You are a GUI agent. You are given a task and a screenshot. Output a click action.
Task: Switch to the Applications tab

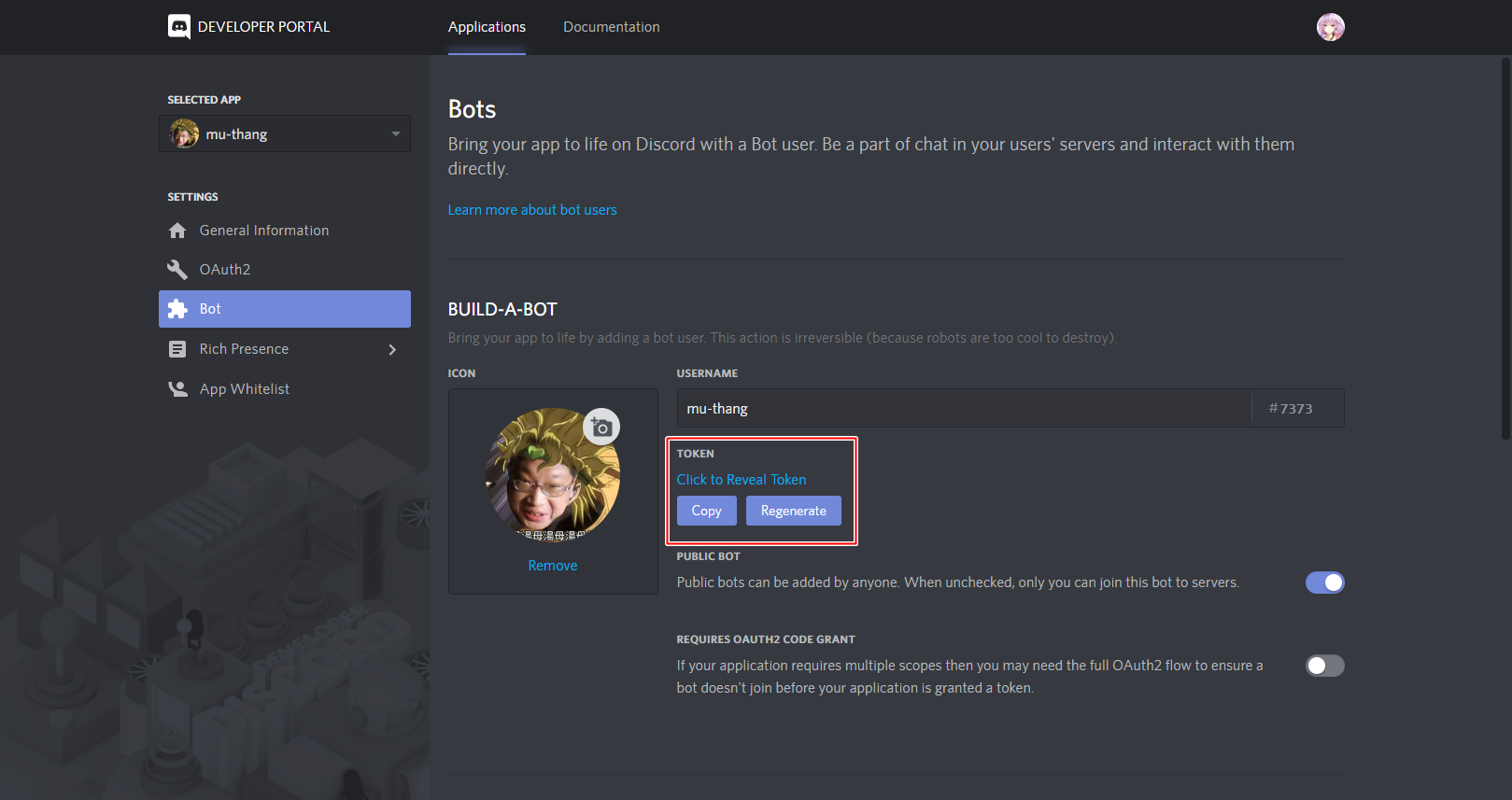point(487,27)
